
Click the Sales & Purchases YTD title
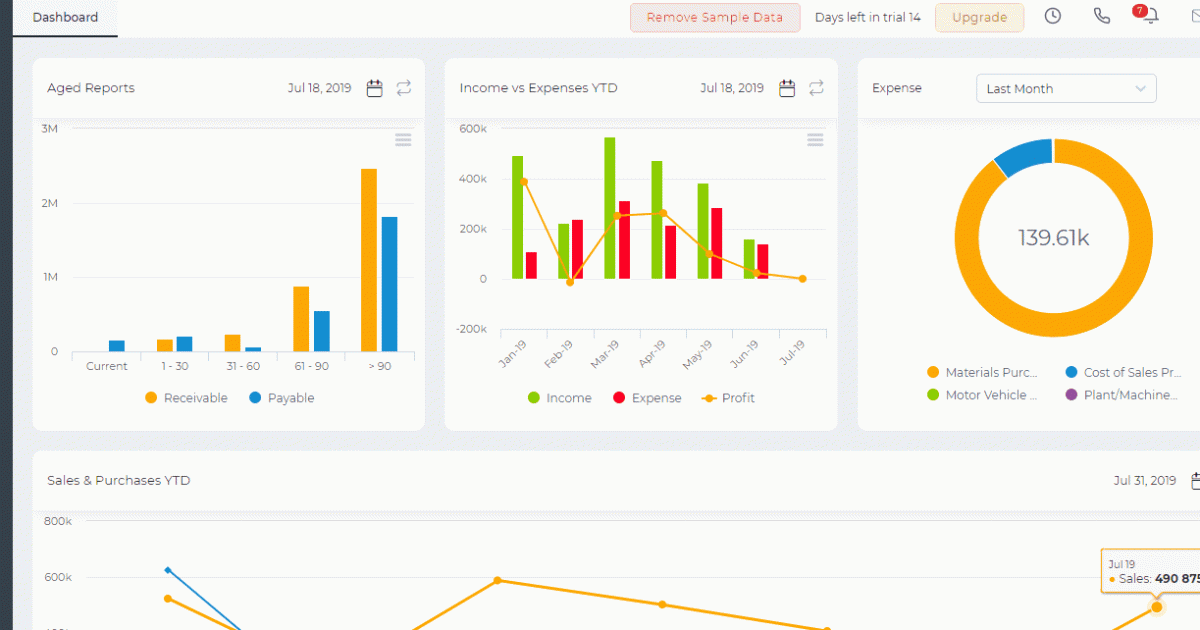119,481
